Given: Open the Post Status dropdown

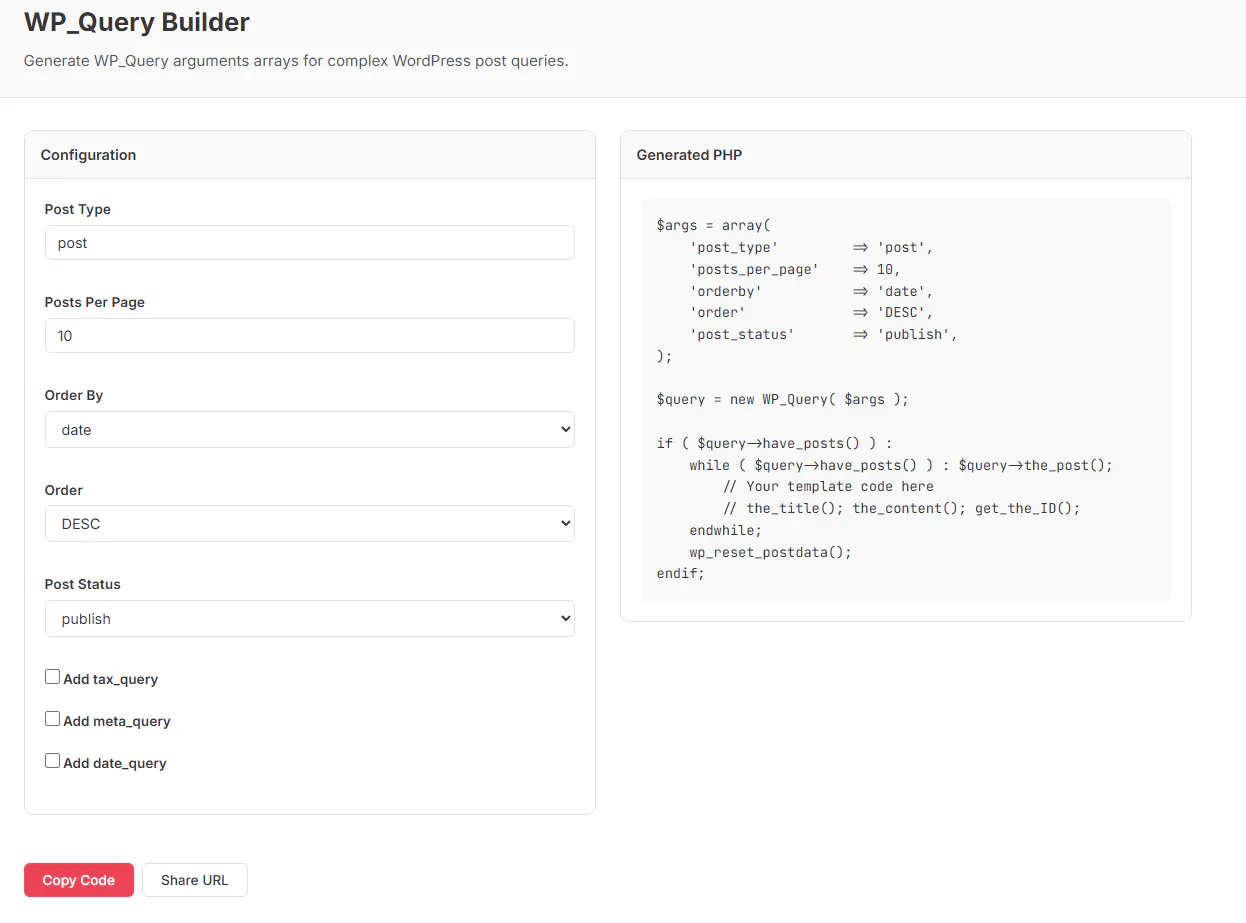Looking at the screenshot, I should tap(310, 619).
